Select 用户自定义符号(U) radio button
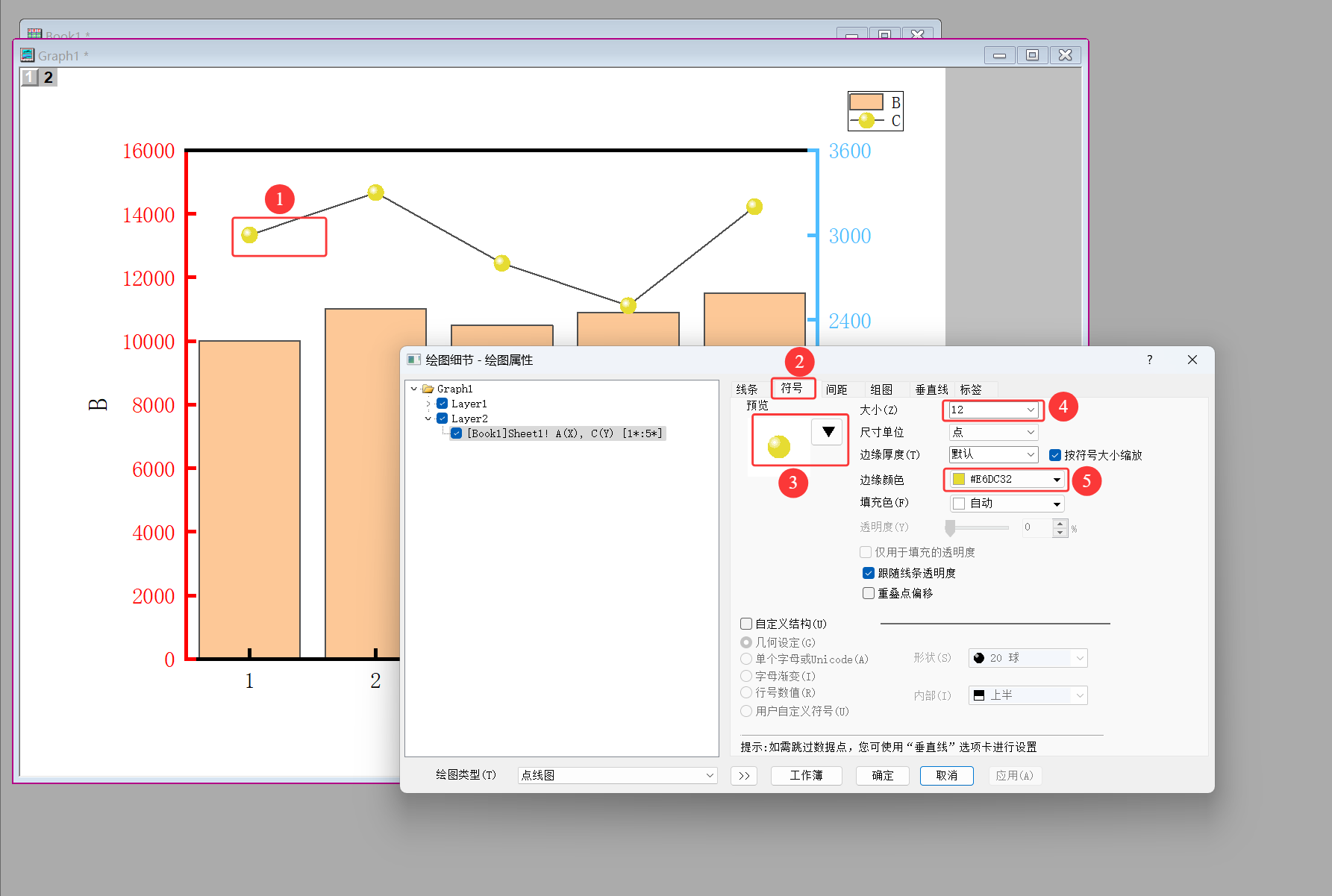Screen dimensions: 1332x896 (746, 711)
